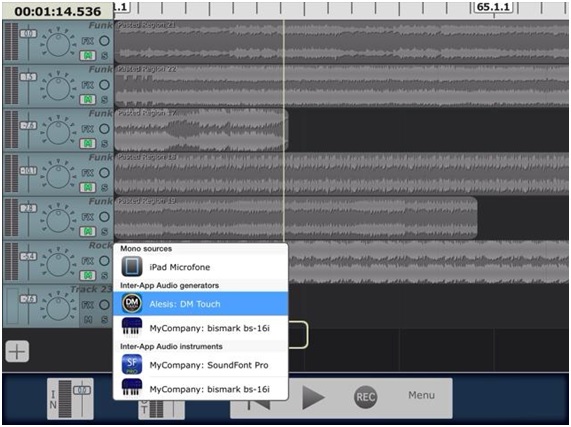571x427 pixels.
Task: Start playback with the Play triangle
Action: (314, 397)
